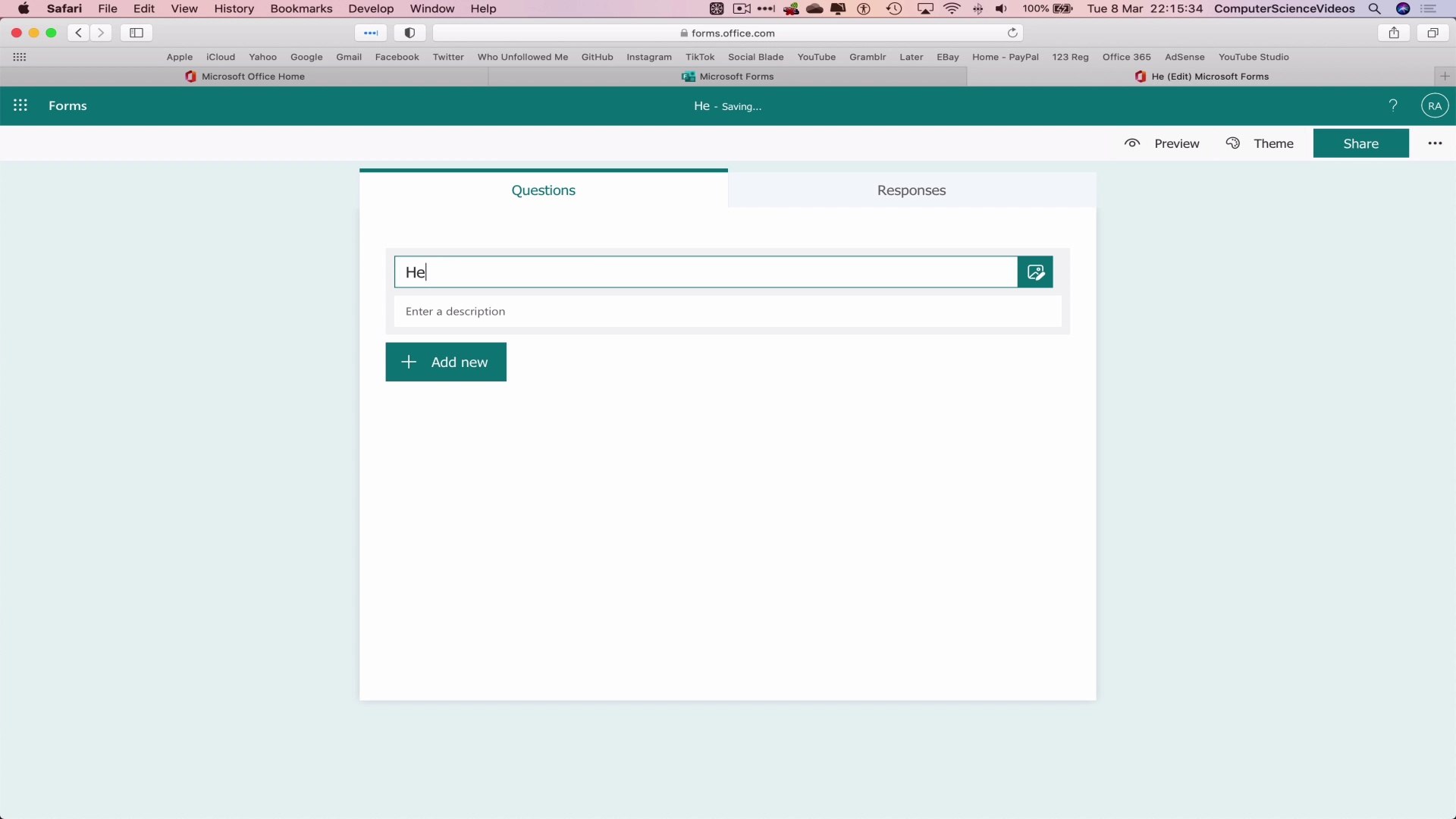Viewport: 1456px width, 819px height.
Task: Click the Add new button
Action: coord(446,362)
